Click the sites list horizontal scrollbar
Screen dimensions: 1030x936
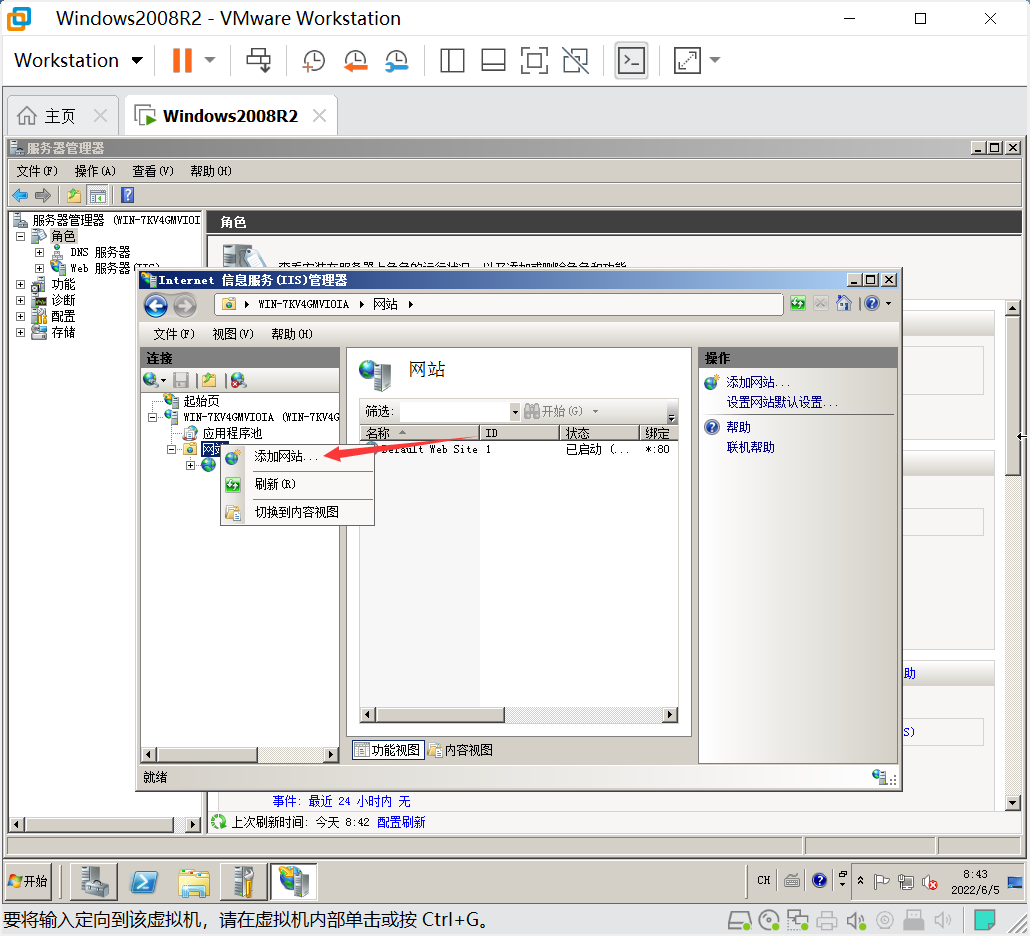coord(519,715)
